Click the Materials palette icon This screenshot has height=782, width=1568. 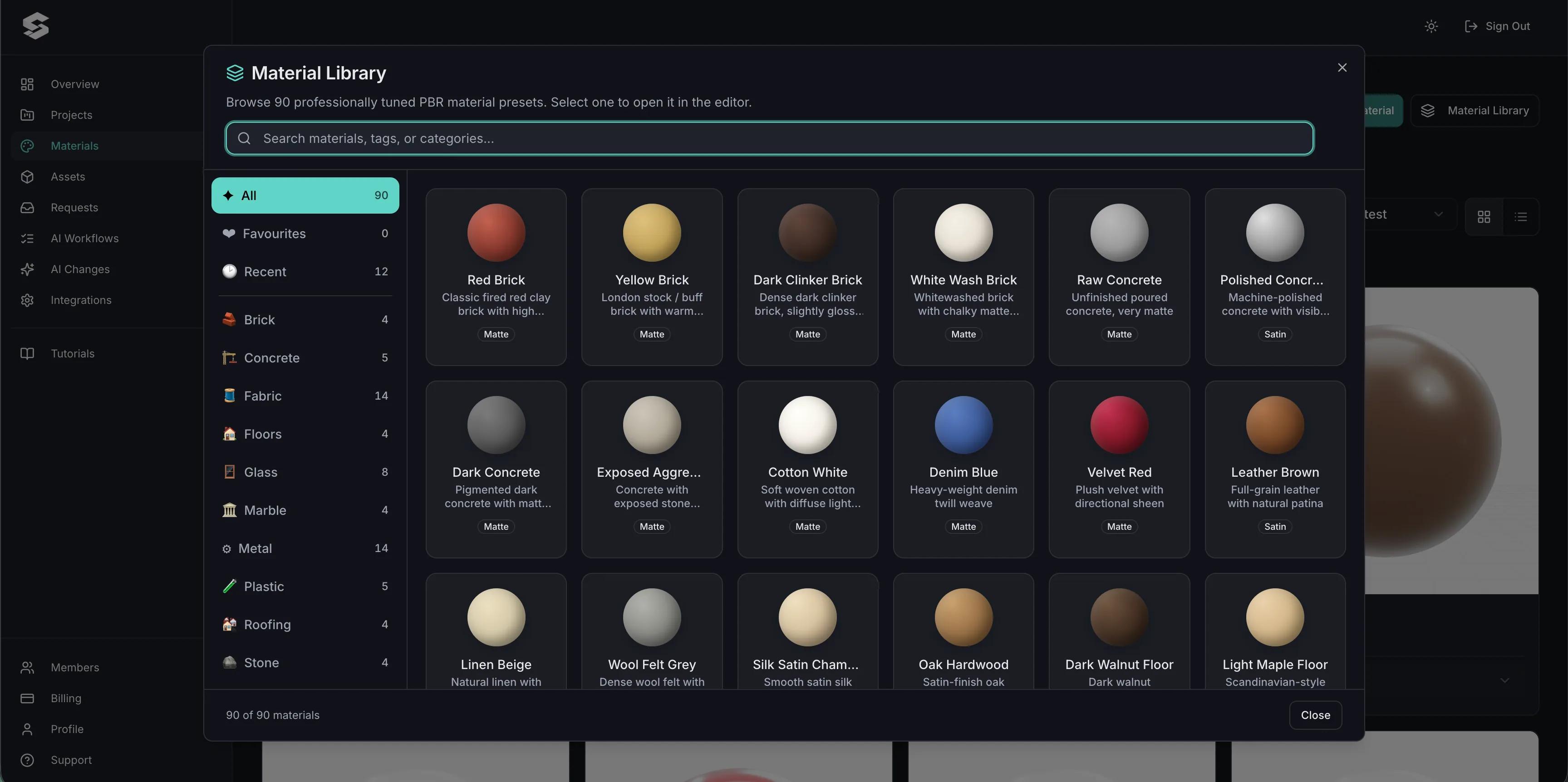click(x=27, y=146)
